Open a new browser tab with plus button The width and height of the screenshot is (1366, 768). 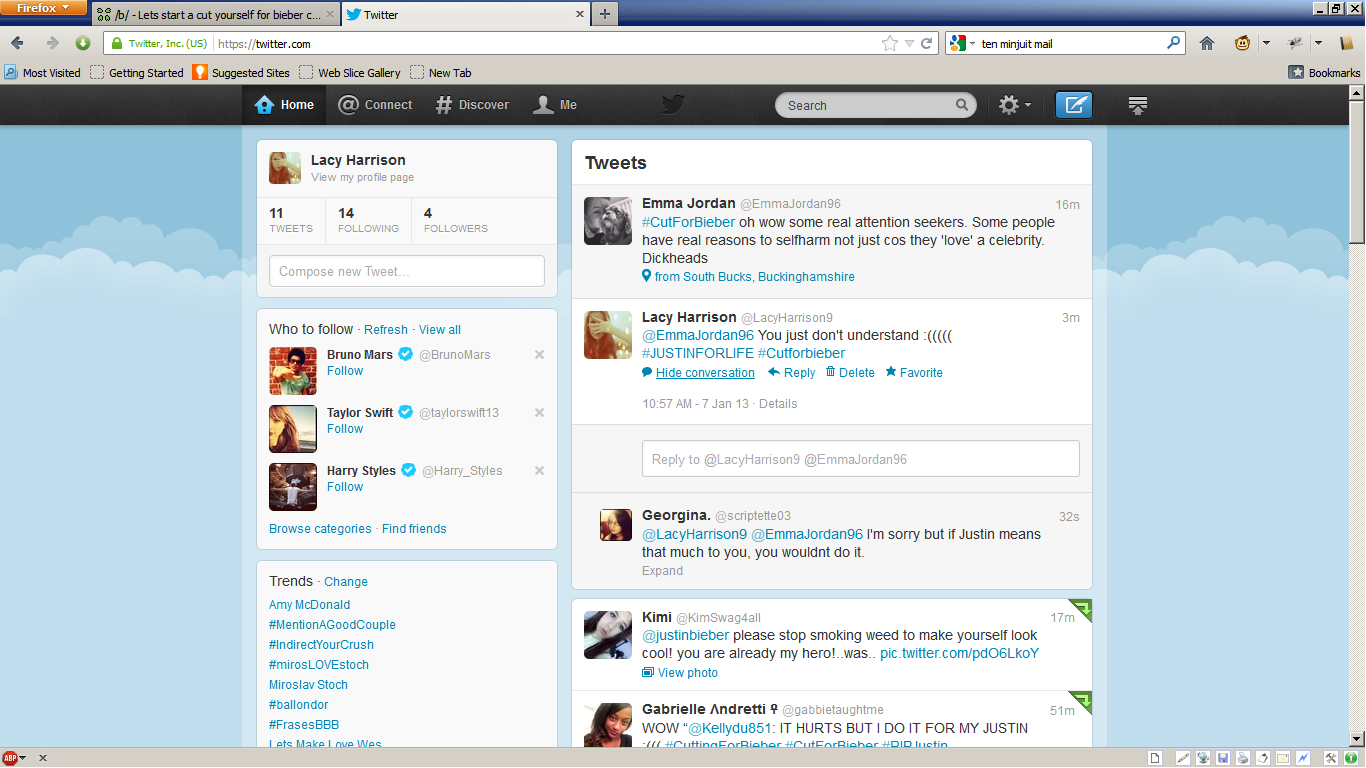coord(604,14)
